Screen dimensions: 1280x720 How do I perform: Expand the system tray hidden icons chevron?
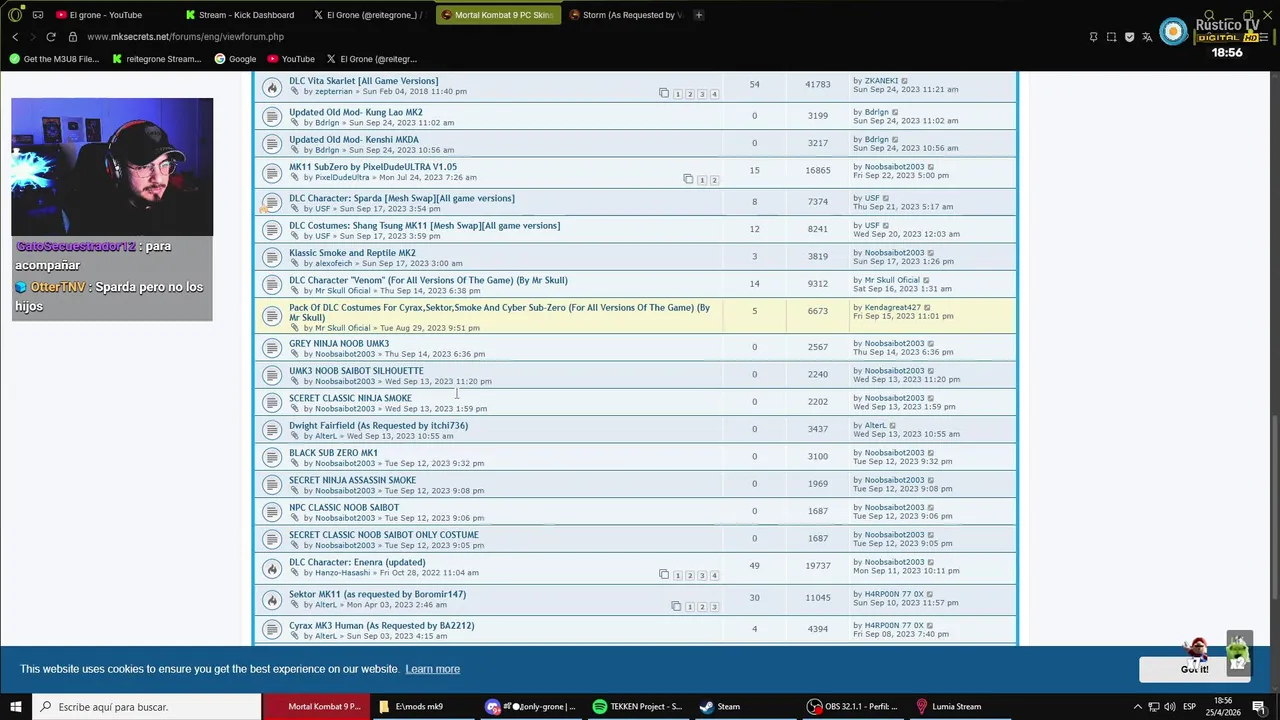pos(1138,707)
